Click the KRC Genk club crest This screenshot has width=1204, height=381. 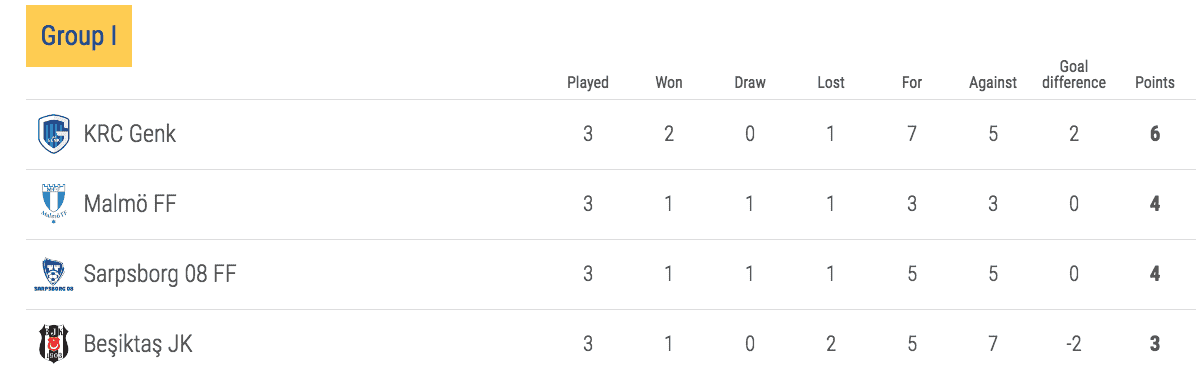coord(53,134)
